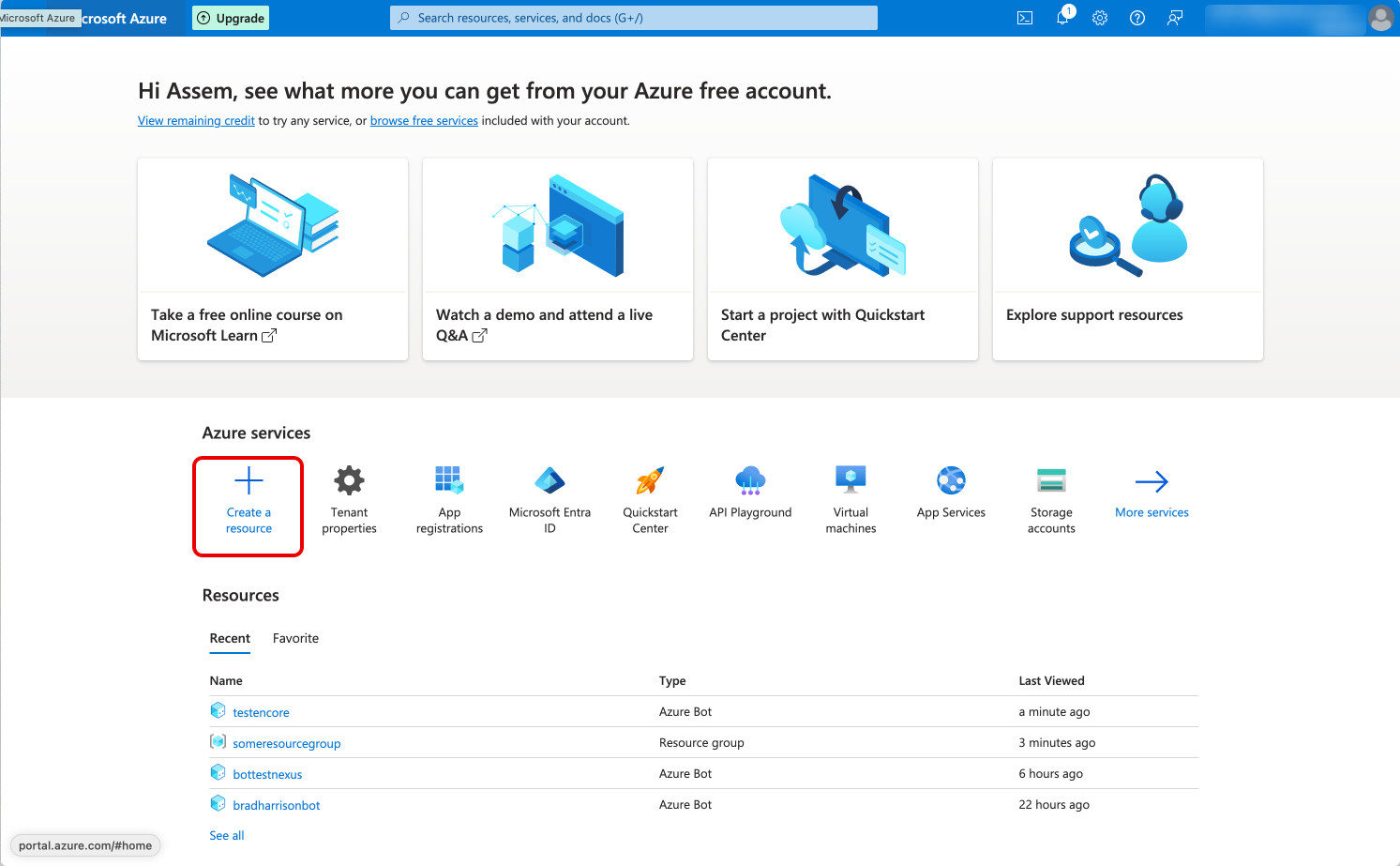1400x866 pixels.
Task: Open Start a project with Quickstart card
Action: [x=843, y=259]
